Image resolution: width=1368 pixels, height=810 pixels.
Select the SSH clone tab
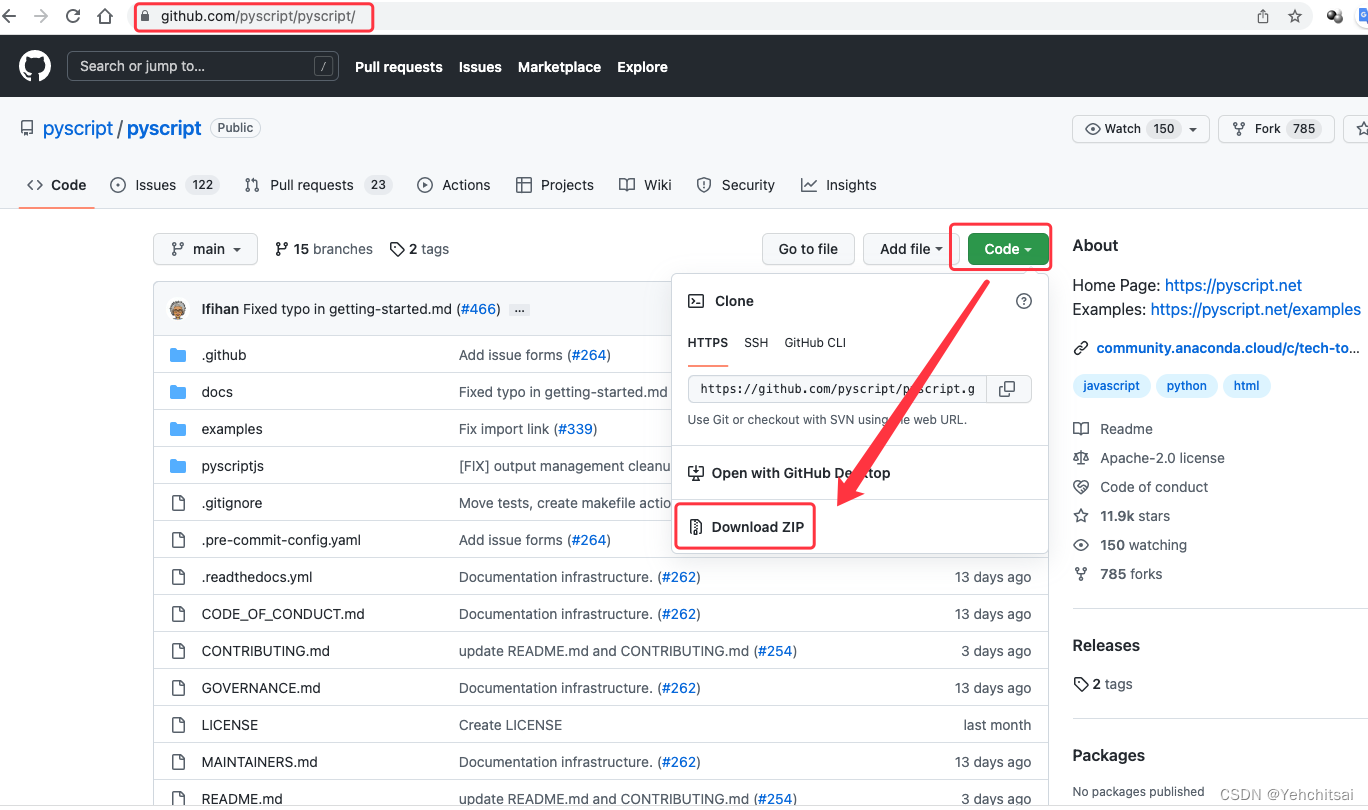756,342
